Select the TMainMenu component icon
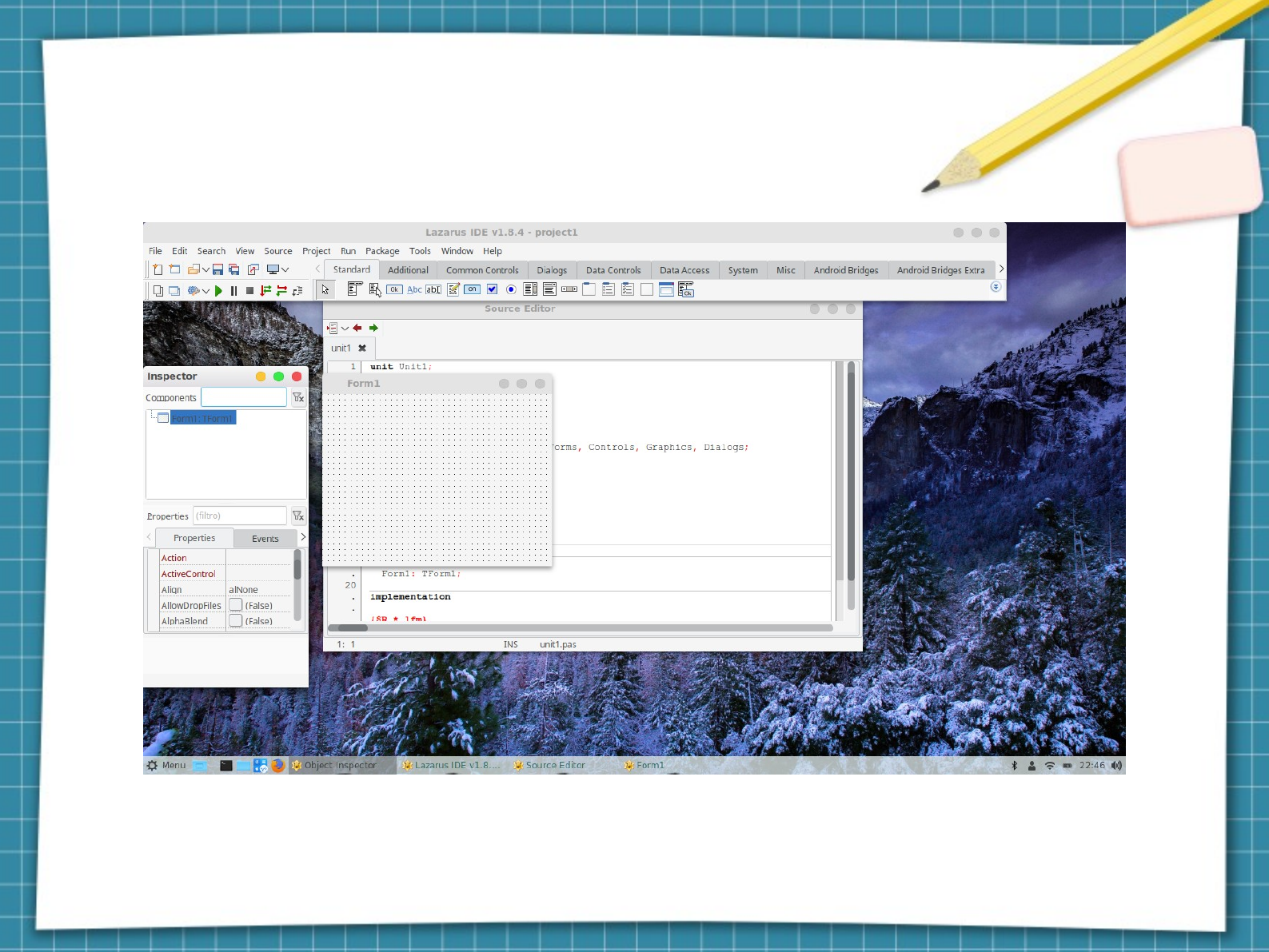Viewport: 1269px width, 952px height. click(x=355, y=289)
